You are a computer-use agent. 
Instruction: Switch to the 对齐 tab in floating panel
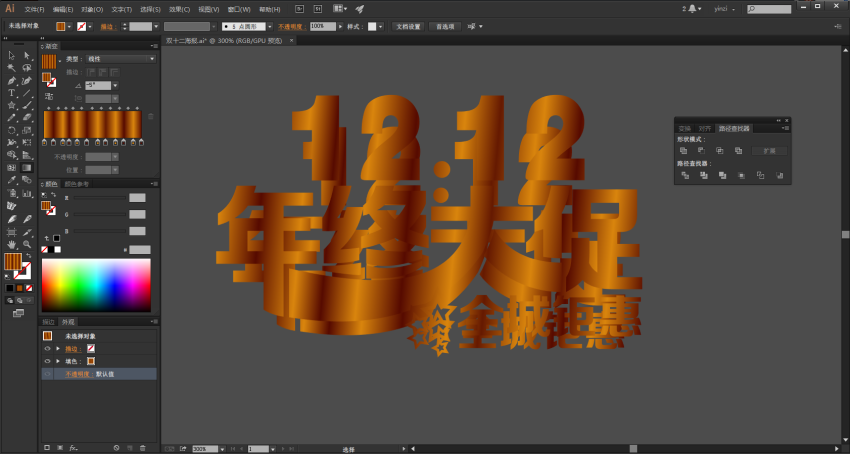coord(704,129)
